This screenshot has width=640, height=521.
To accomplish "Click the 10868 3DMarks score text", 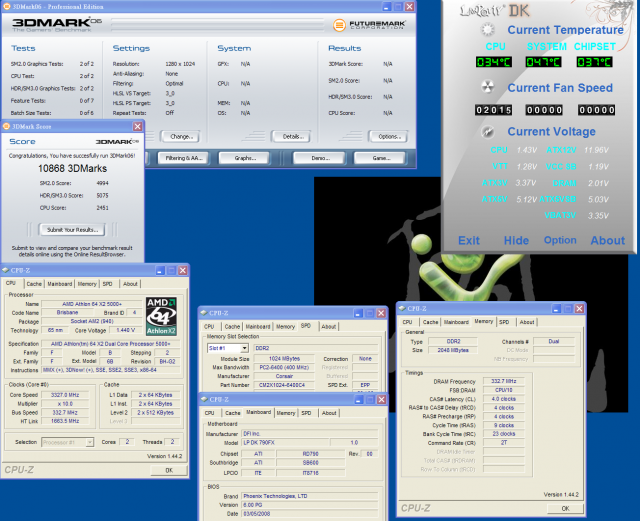I will [x=73, y=169].
